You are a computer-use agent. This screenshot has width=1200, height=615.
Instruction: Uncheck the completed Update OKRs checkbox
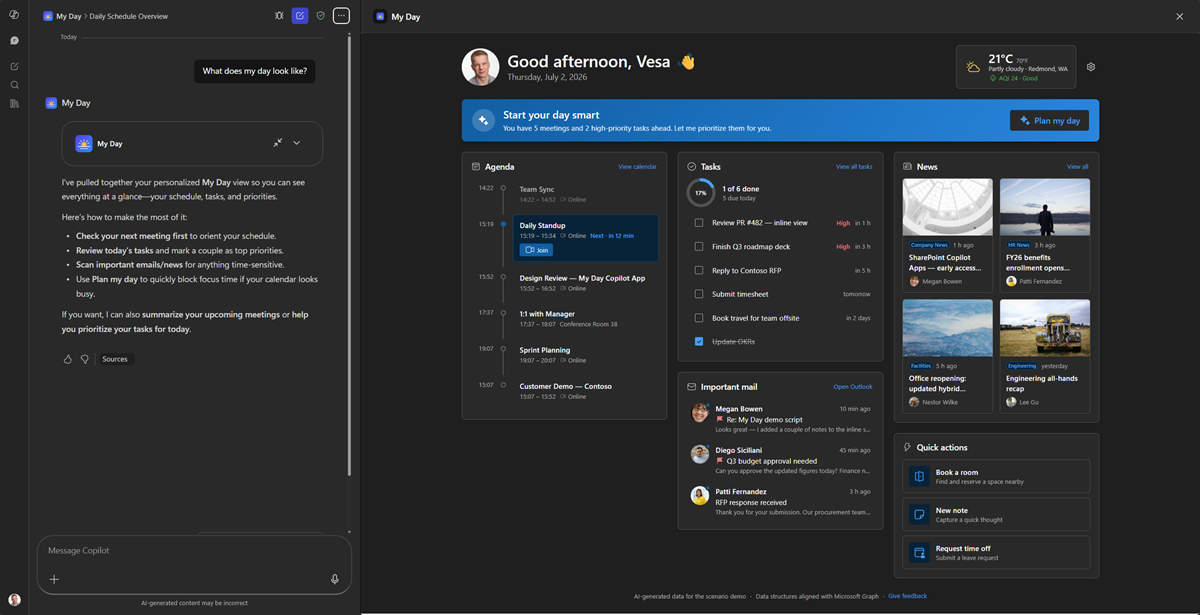[x=699, y=342]
